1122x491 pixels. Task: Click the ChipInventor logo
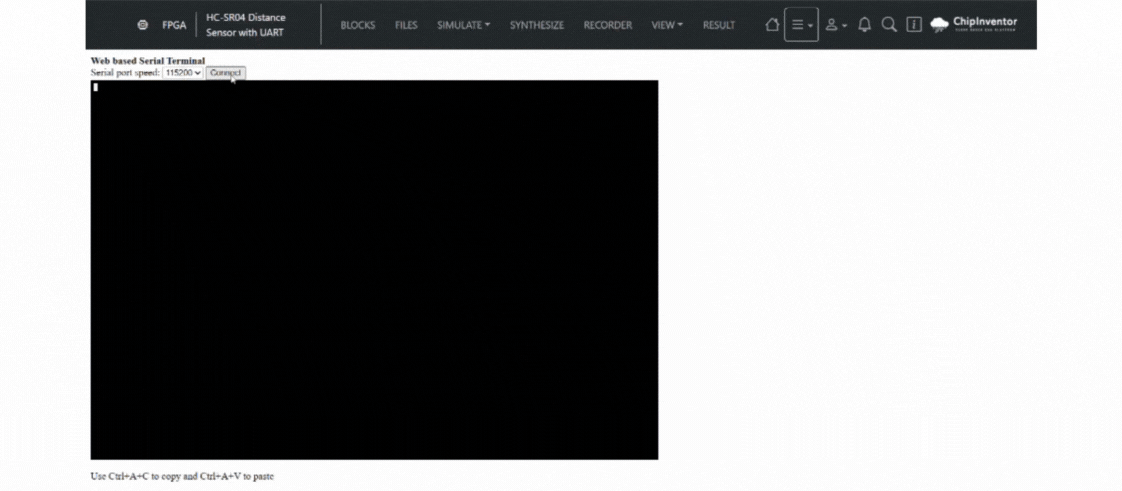click(973, 24)
